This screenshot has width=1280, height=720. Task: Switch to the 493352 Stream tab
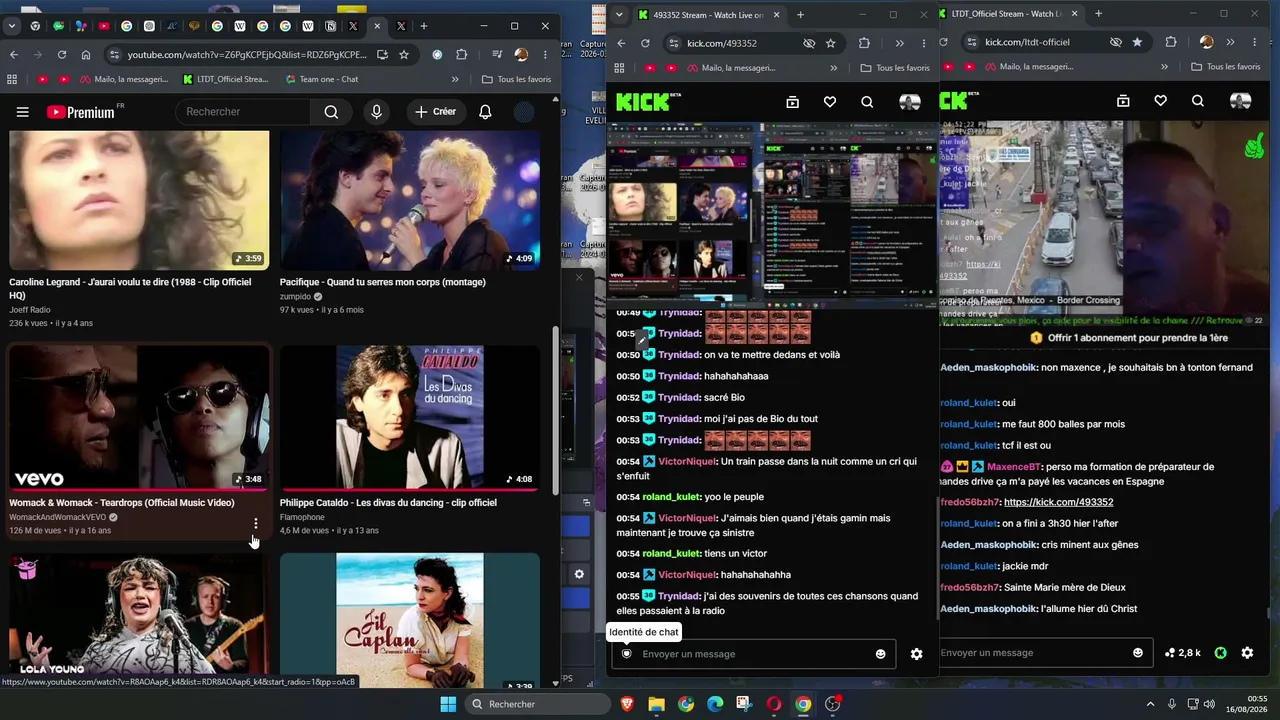tap(708, 15)
